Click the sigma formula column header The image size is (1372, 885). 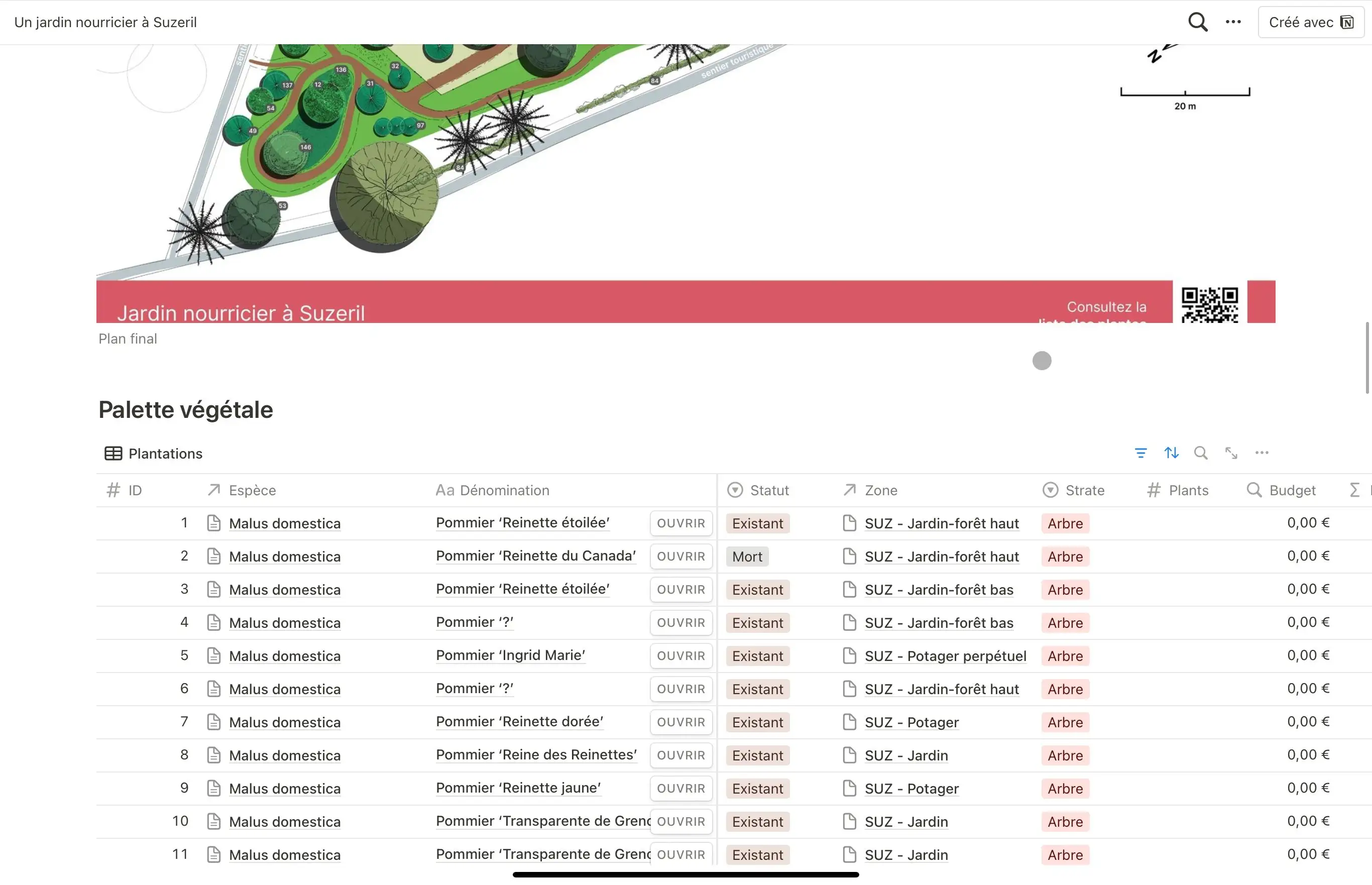tap(1356, 490)
